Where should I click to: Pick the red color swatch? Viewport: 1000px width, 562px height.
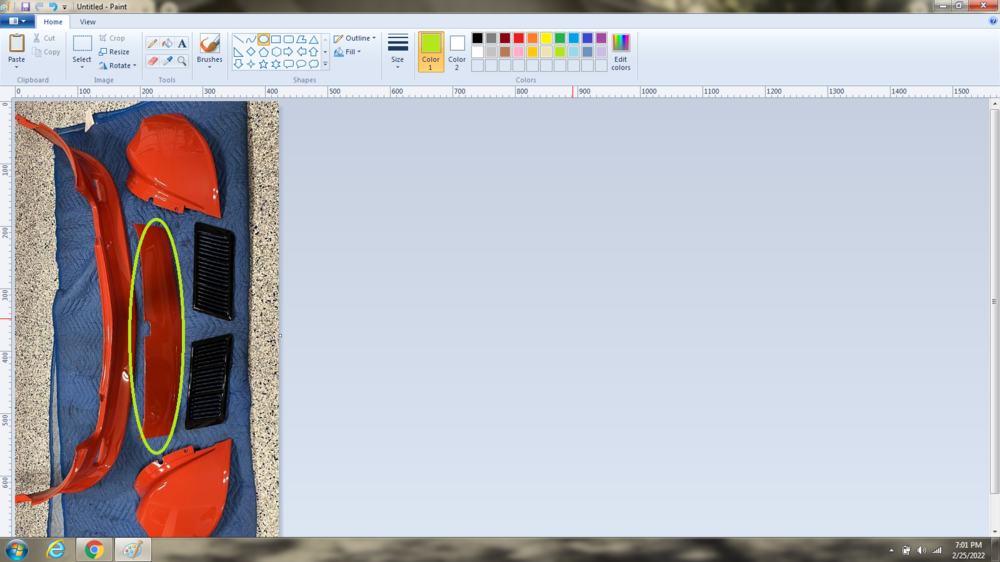(518, 38)
